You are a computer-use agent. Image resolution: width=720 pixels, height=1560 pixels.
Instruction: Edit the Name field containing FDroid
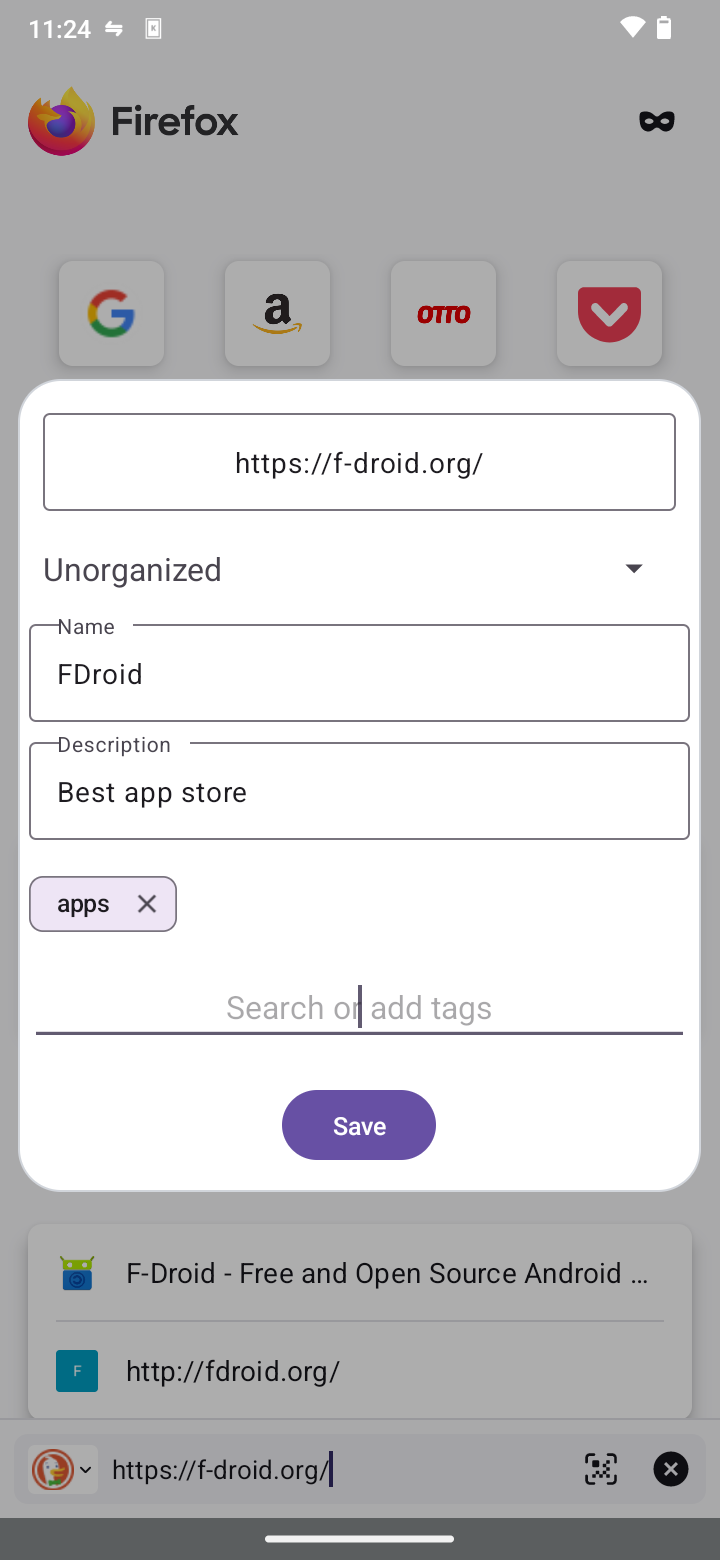point(359,674)
